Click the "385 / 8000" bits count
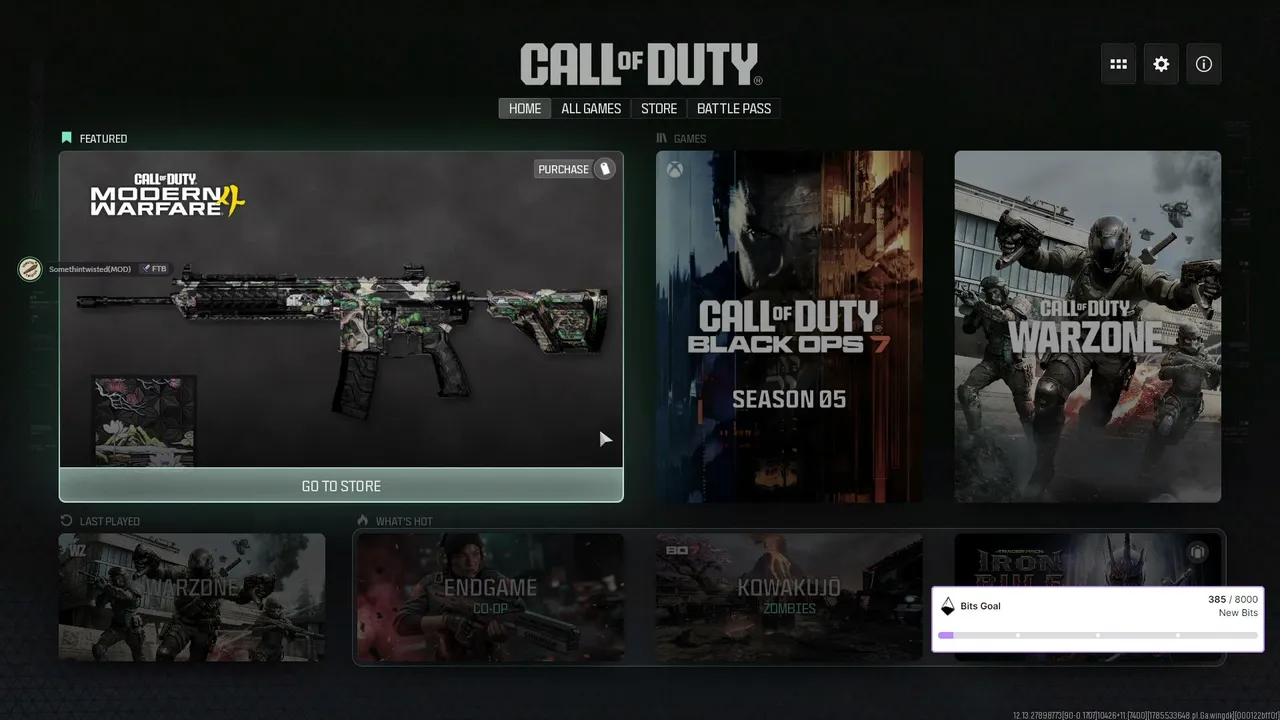Image resolution: width=1280 pixels, height=720 pixels. click(x=1232, y=600)
